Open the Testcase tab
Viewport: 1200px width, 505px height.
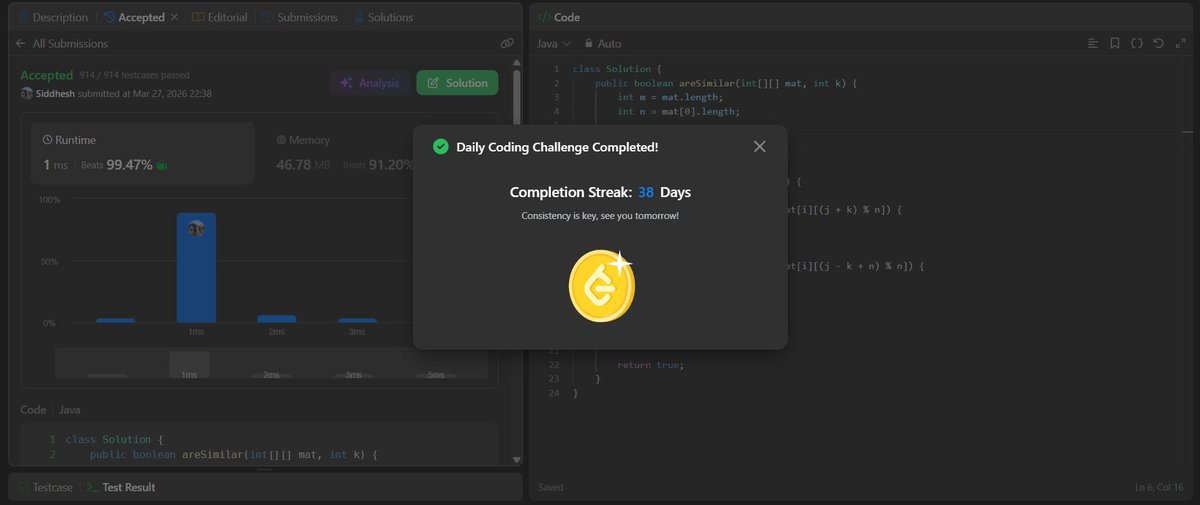(x=46, y=487)
